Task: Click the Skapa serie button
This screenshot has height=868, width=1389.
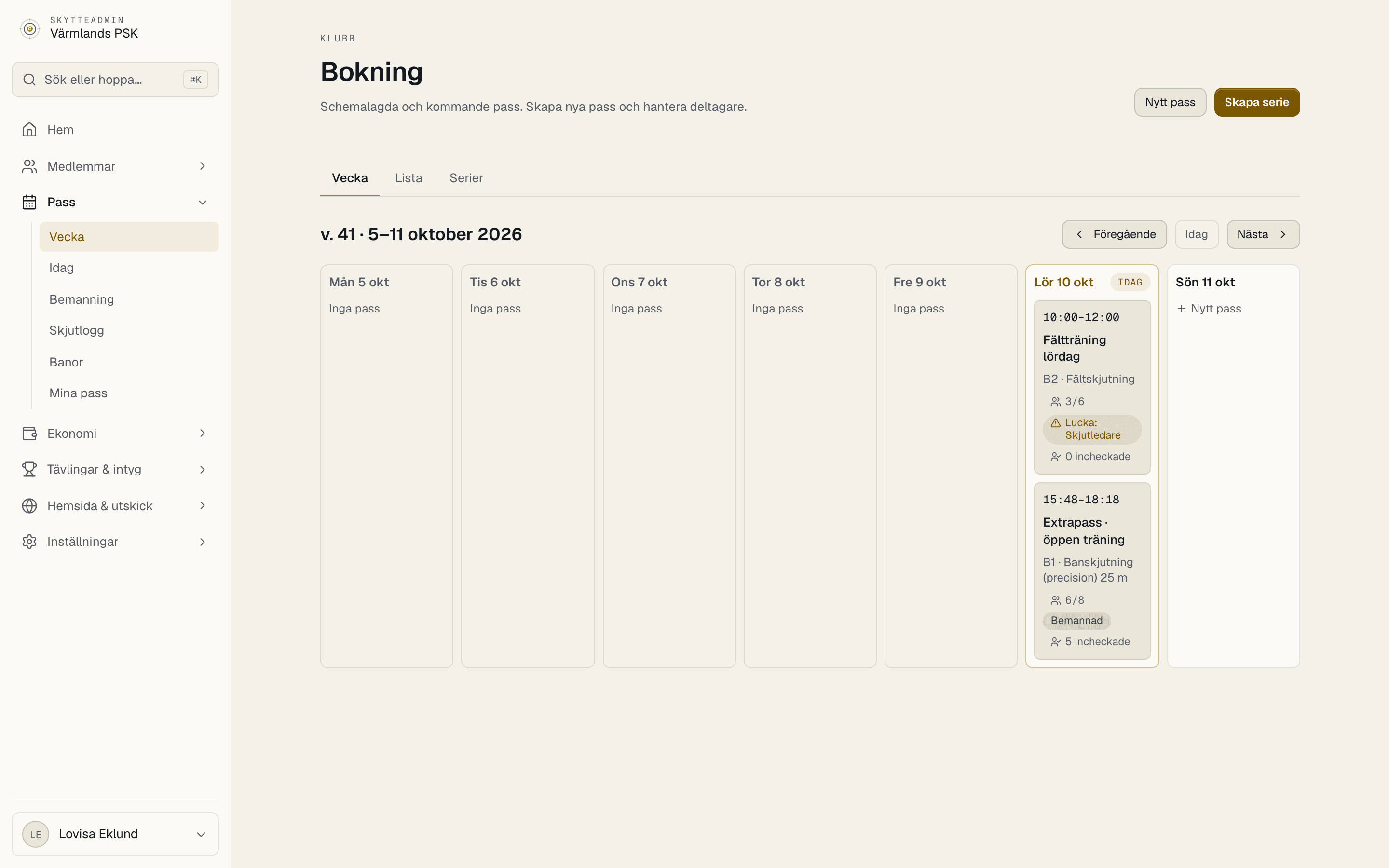Action: [x=1256, y=102]
